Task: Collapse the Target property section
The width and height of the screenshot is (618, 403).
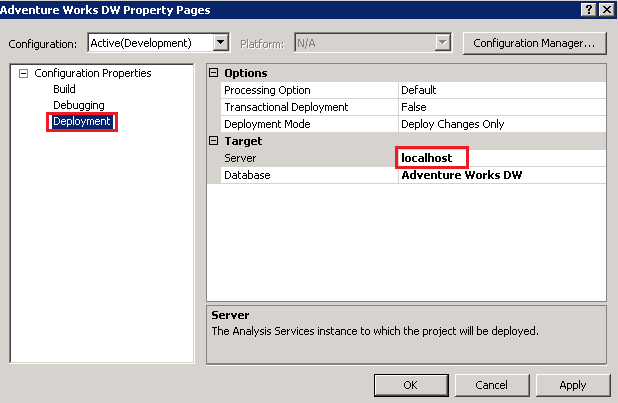Action: (213, 141)
